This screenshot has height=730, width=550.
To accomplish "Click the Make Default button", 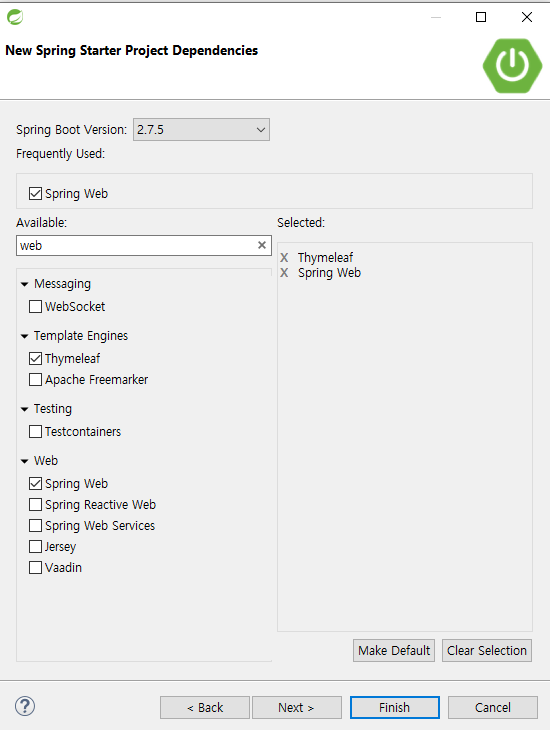I will click(x=394, y=650).
